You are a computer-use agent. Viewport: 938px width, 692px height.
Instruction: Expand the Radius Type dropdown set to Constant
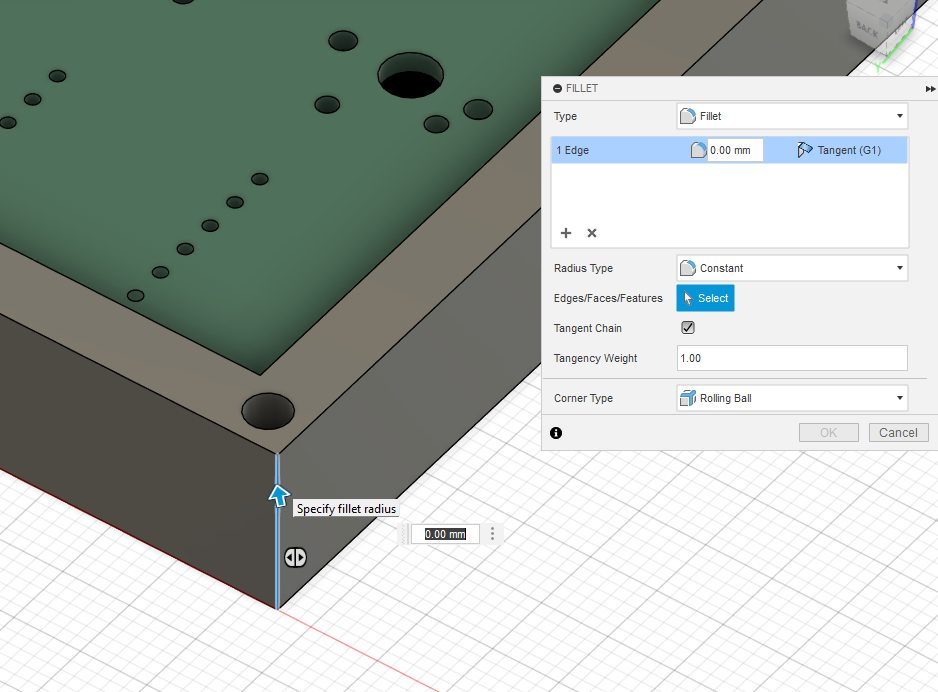point(792,268)
